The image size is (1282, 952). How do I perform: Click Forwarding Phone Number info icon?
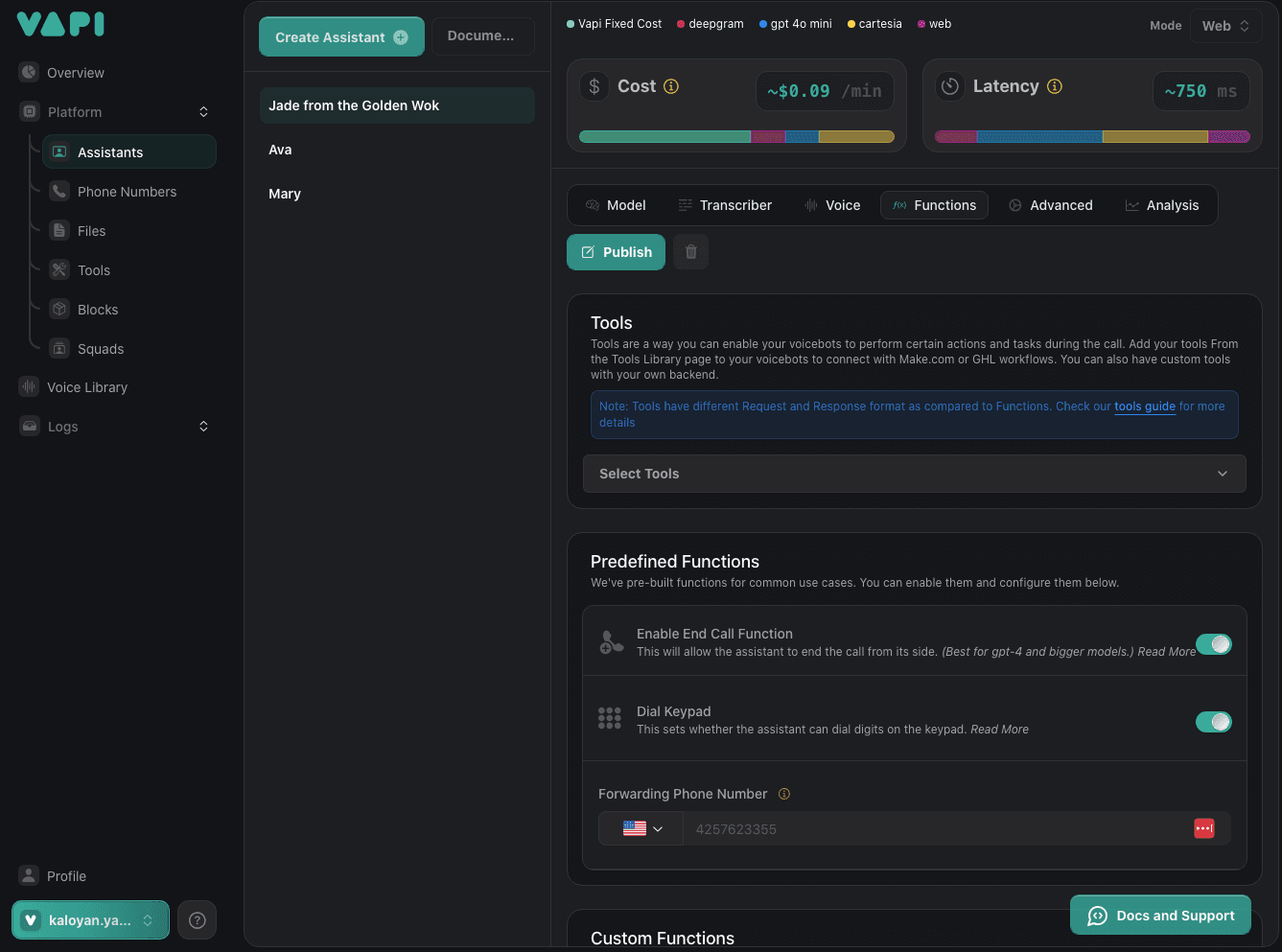click(x=784, y=794)
